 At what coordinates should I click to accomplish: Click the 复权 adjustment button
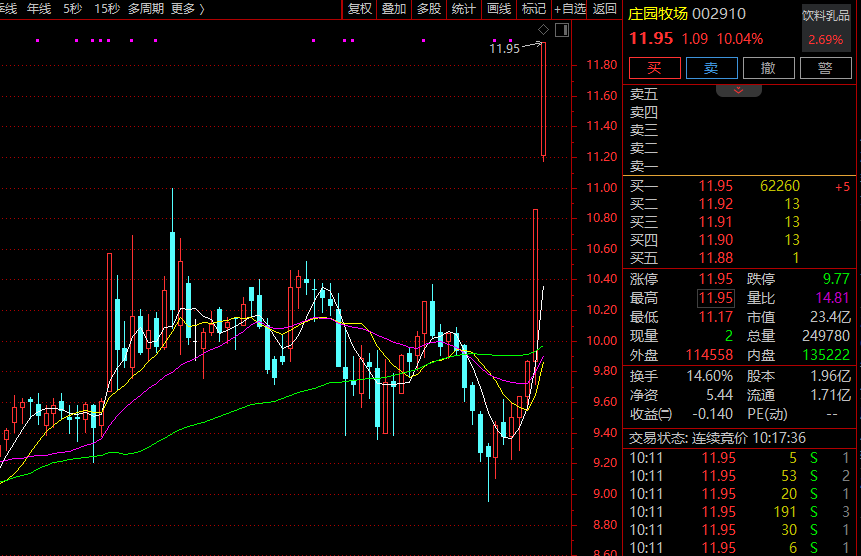pyautogui.click(x=359, y=9)
